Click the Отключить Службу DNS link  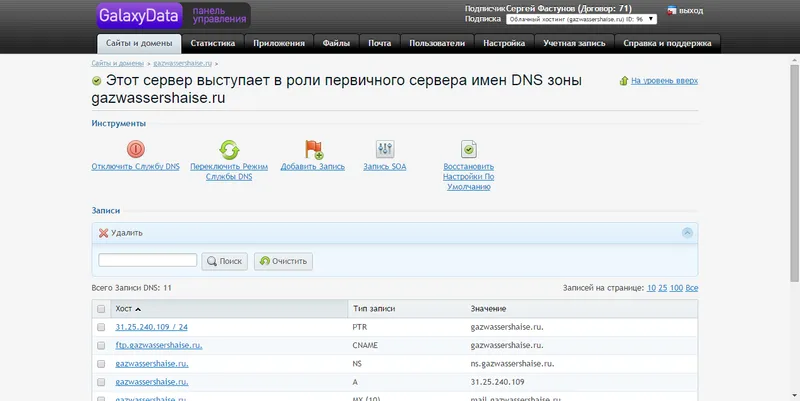coord(135,167)
